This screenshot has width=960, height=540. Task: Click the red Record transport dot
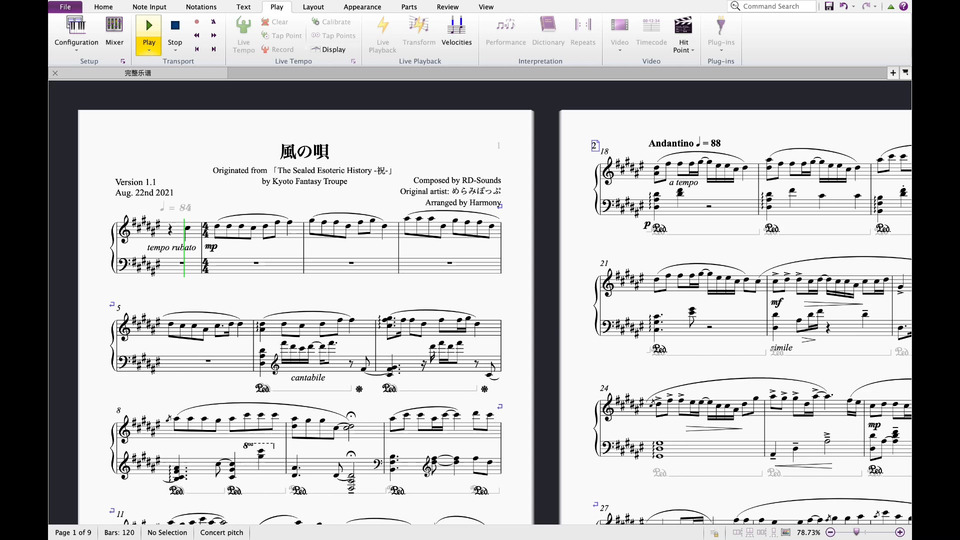(197, 21)
